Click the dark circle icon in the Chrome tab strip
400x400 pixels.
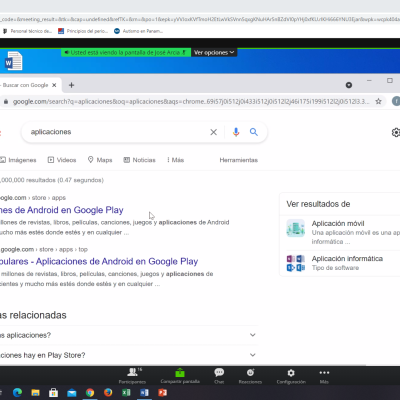[349, 85]
